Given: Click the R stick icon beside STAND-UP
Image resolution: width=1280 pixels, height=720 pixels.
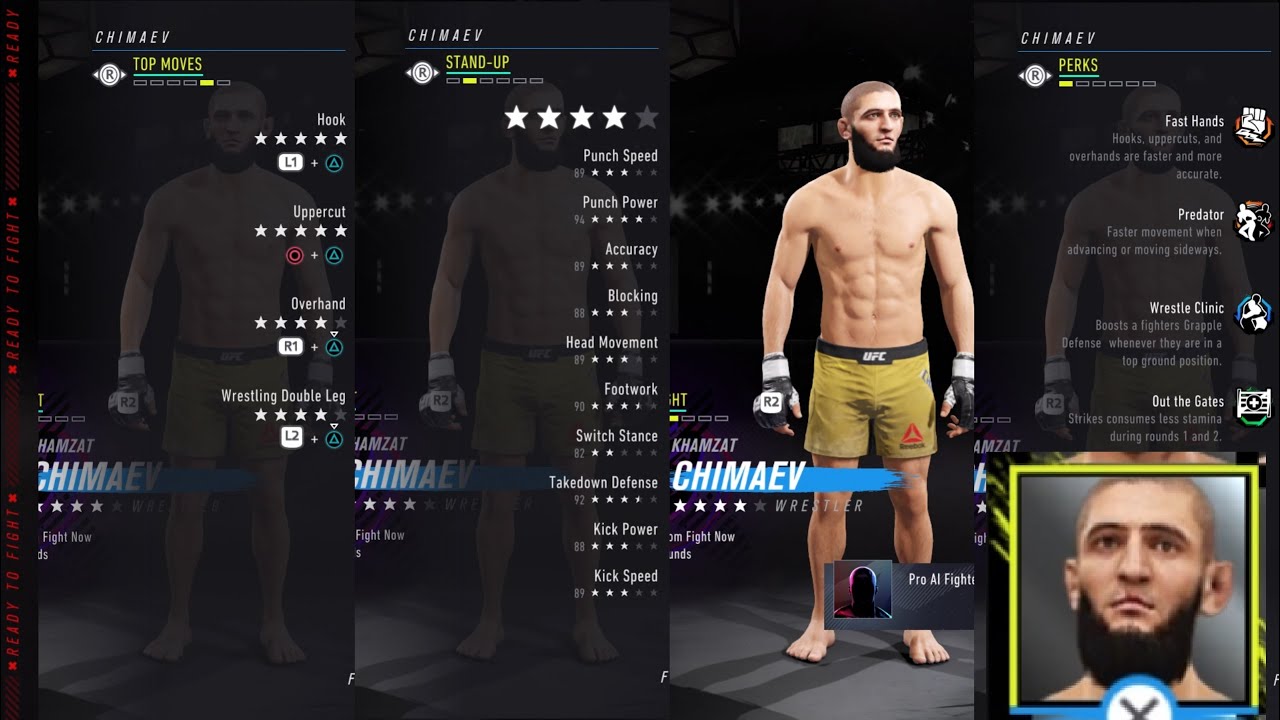Looking at the screenshot, I should [x=420, y=73].
